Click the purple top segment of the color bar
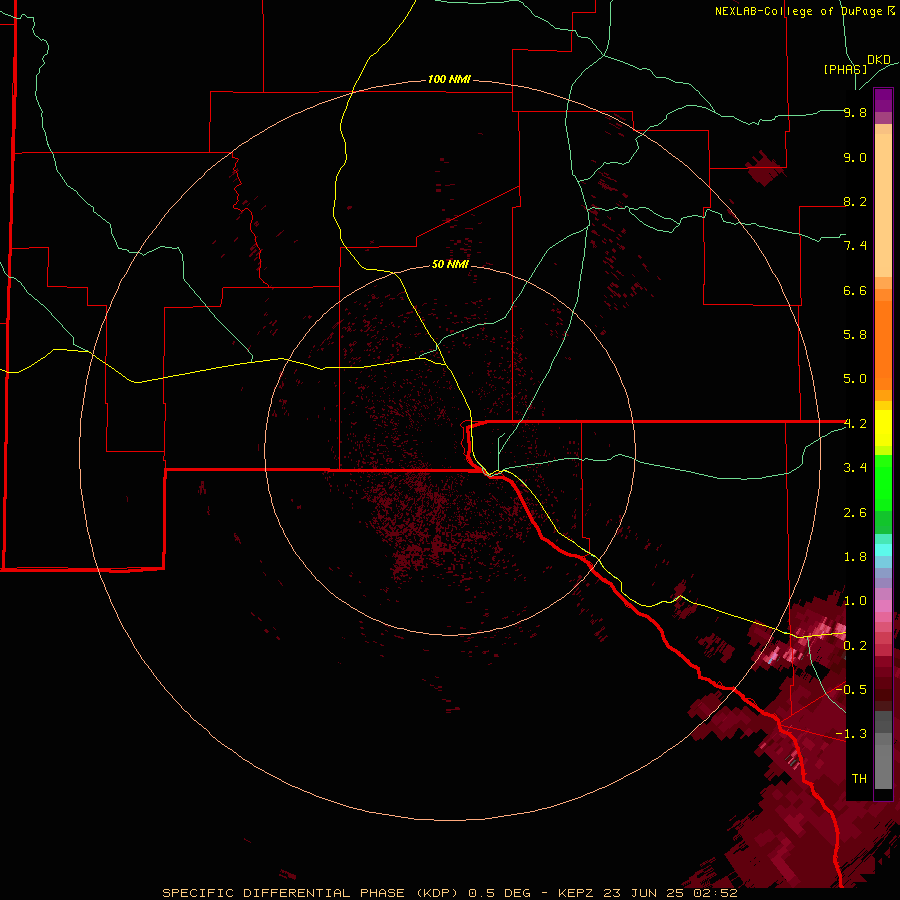900x900 pixels. pos(883,100)
